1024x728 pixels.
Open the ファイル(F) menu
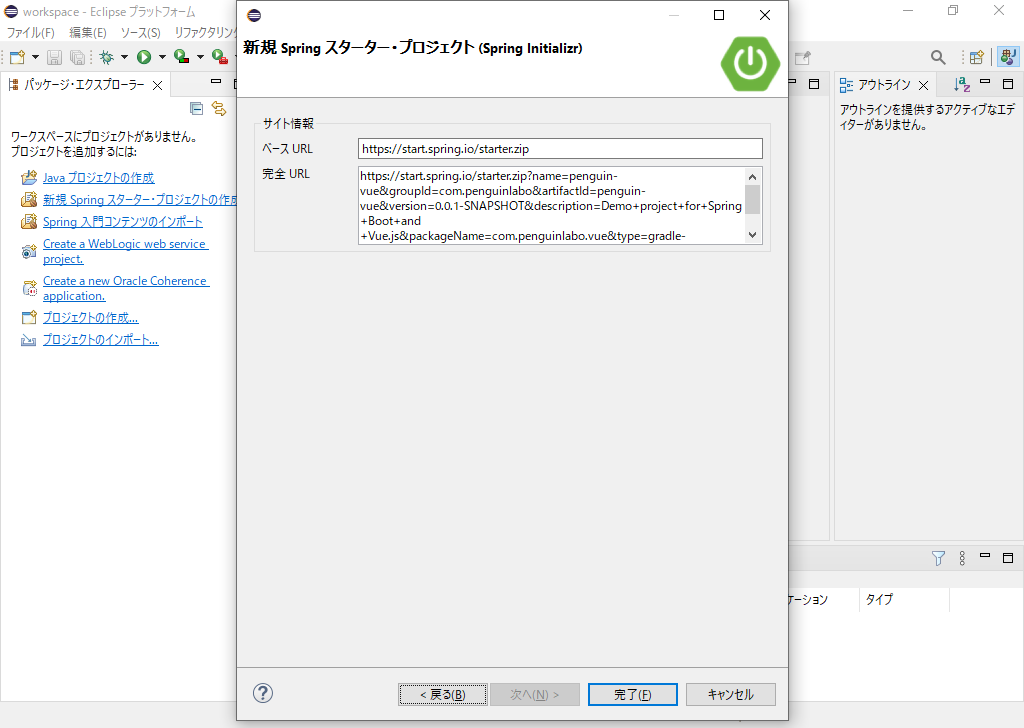click(31, 33)
